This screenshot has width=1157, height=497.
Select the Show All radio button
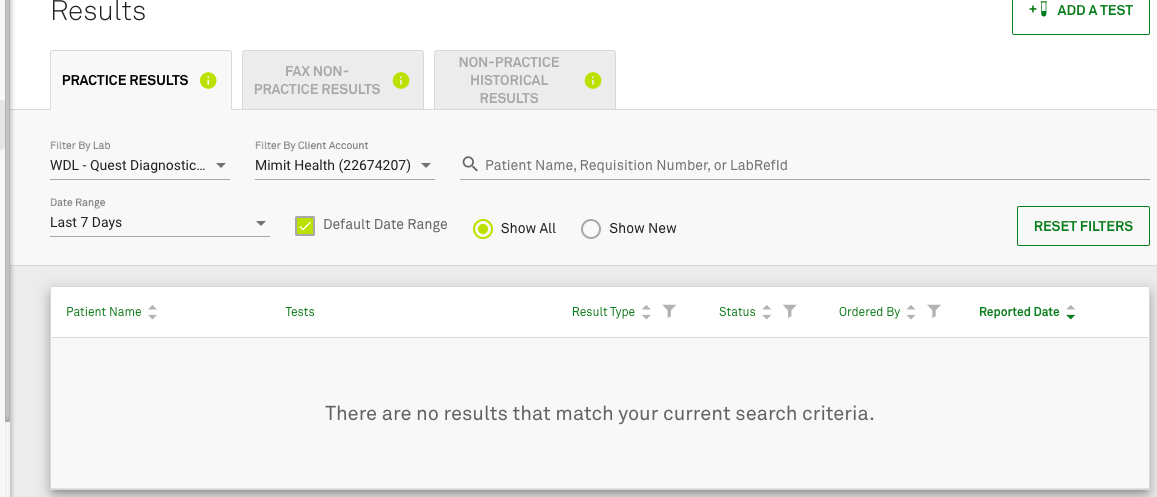[483, 228]
